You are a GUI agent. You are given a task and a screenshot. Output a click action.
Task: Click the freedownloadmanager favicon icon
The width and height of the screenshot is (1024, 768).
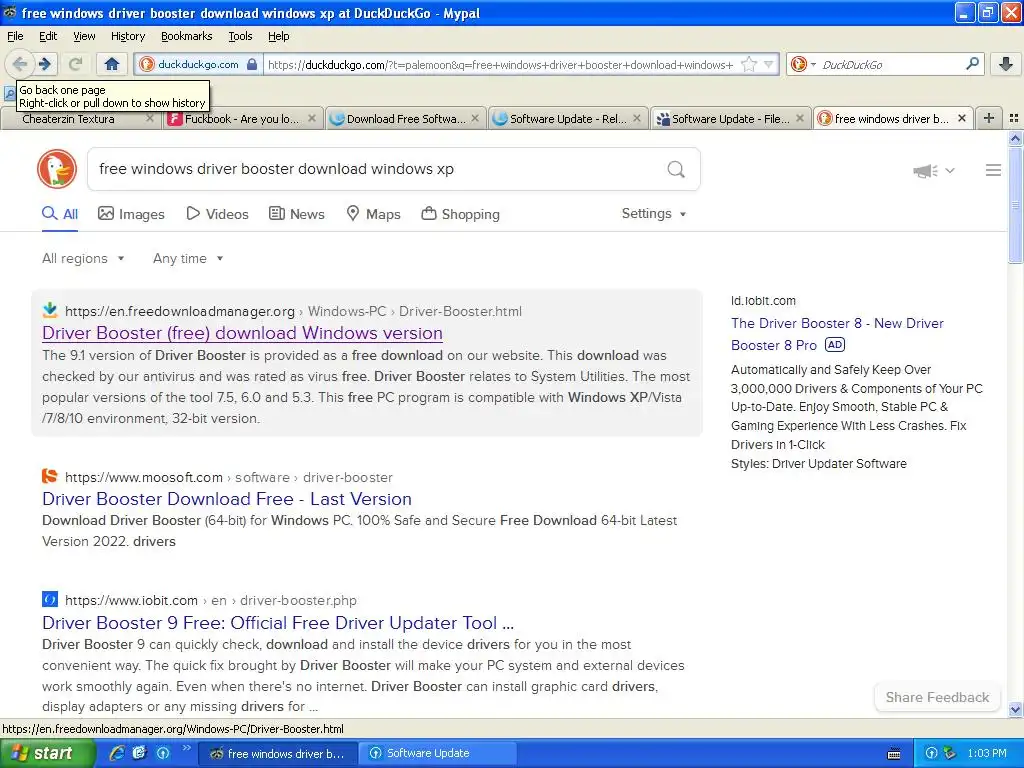[50, 310]
